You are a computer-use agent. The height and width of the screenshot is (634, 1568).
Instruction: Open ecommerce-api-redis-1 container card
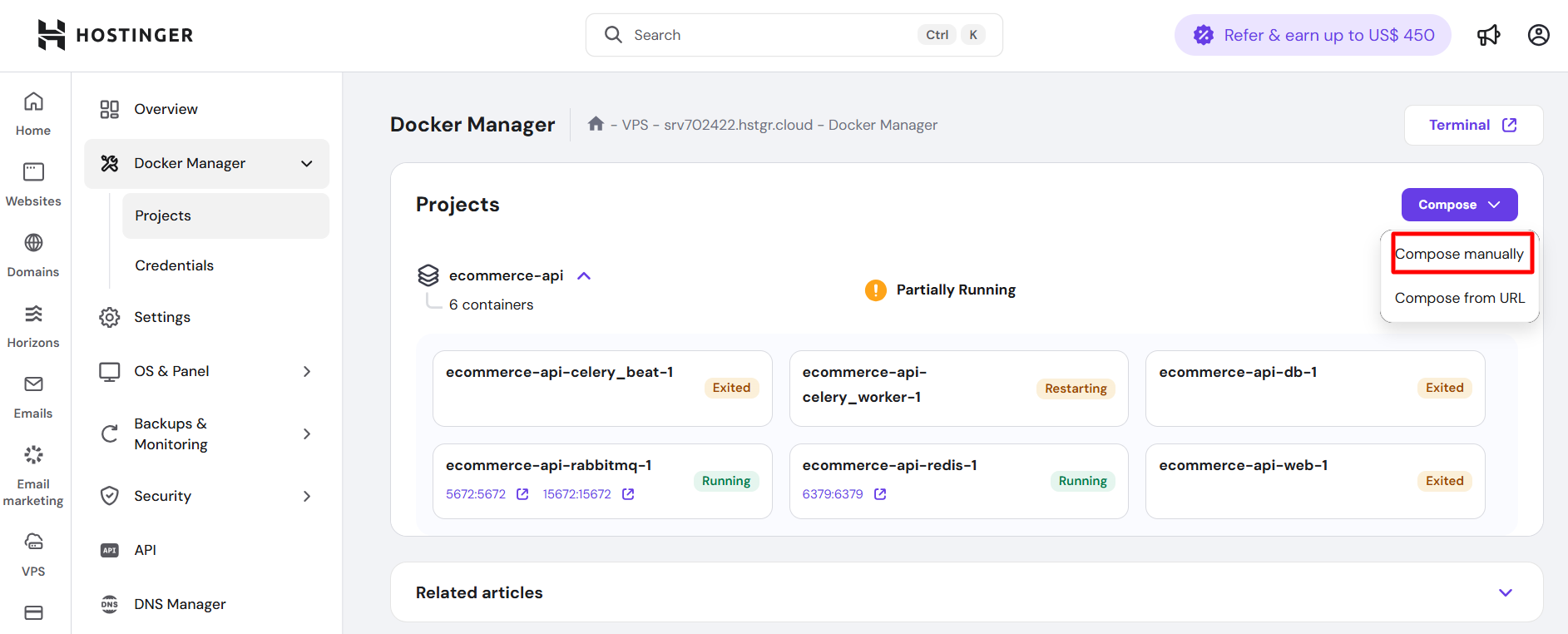point(958,481)
